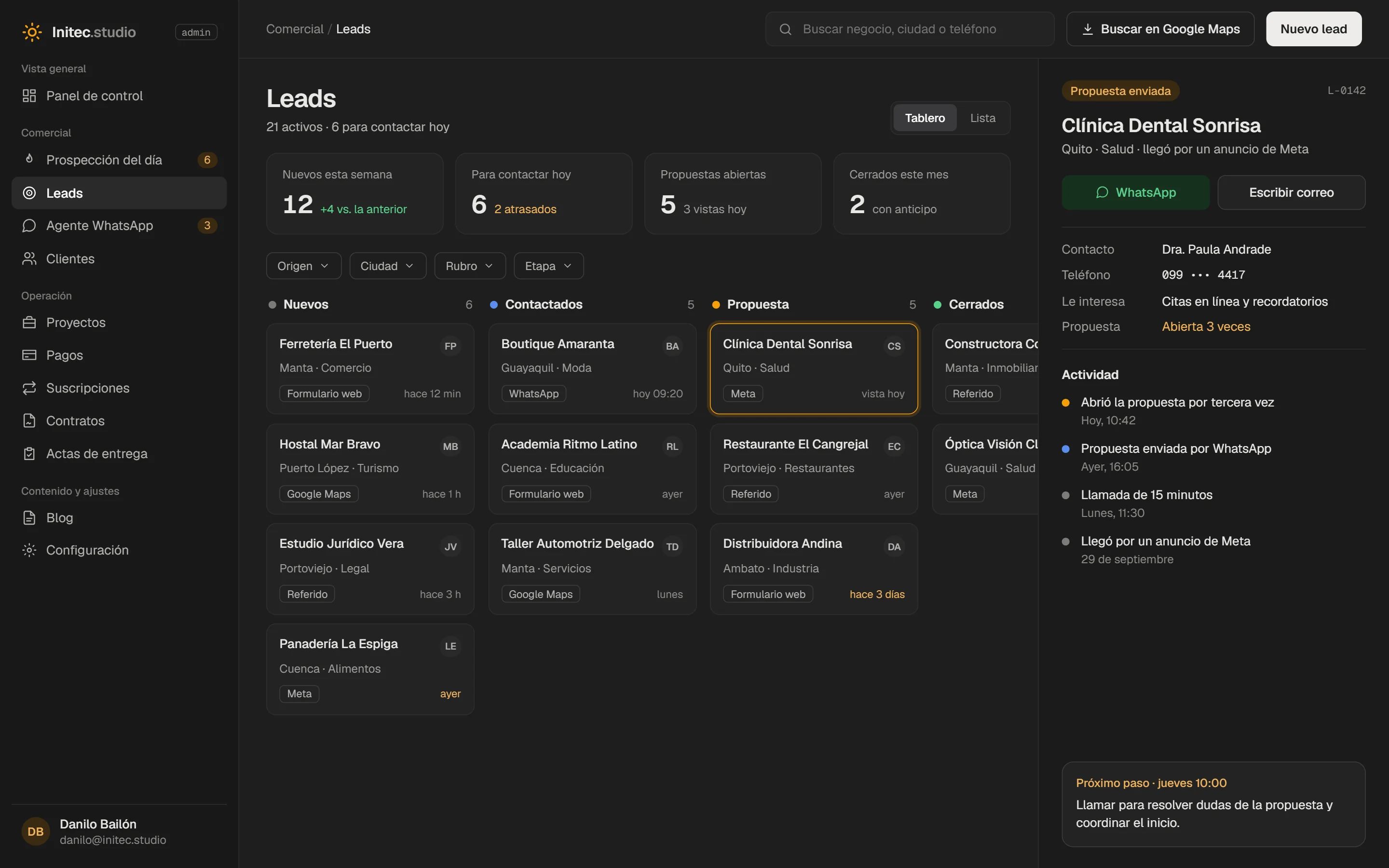Click the Proyectos briefcase icon
This screenshot has width=1389, height=868.
pyautogui.click(x=29, y=323)
